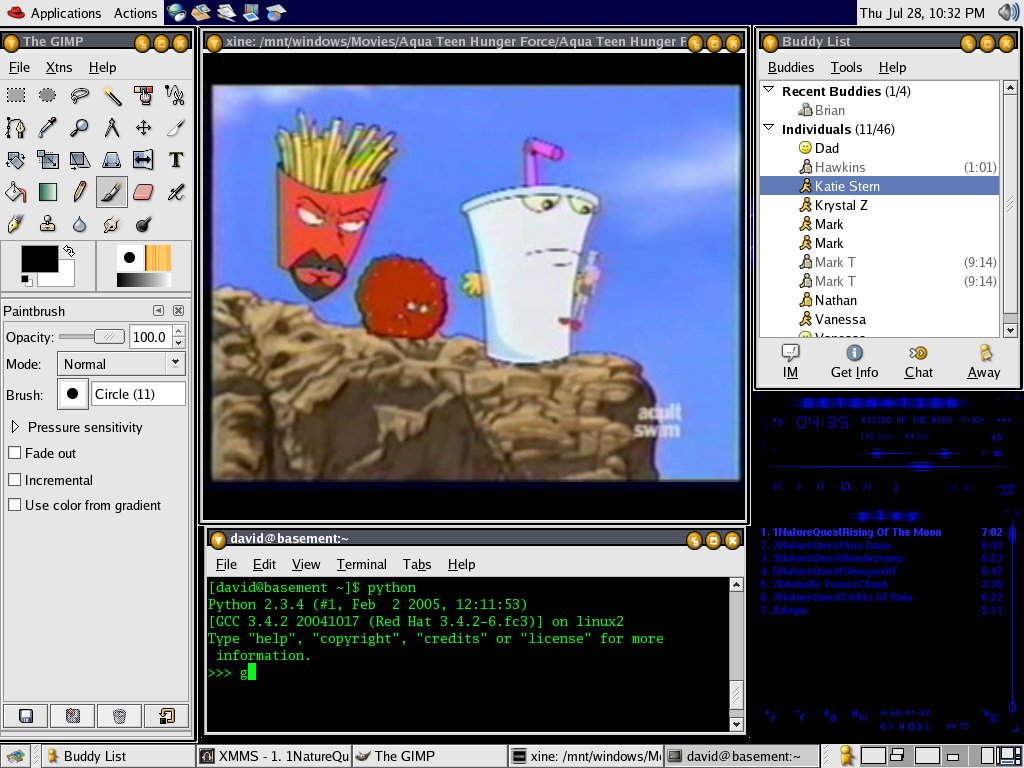Open the black foreground color swatch
Viewport: 1024px width, 768px height.
coord(40,259)
